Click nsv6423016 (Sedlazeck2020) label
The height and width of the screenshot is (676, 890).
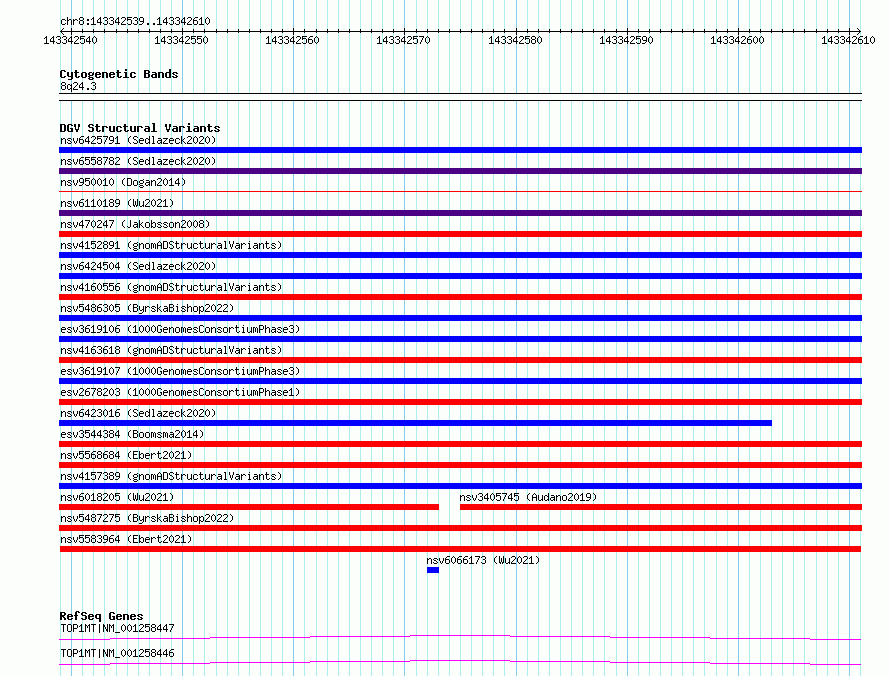coord(138,413)
